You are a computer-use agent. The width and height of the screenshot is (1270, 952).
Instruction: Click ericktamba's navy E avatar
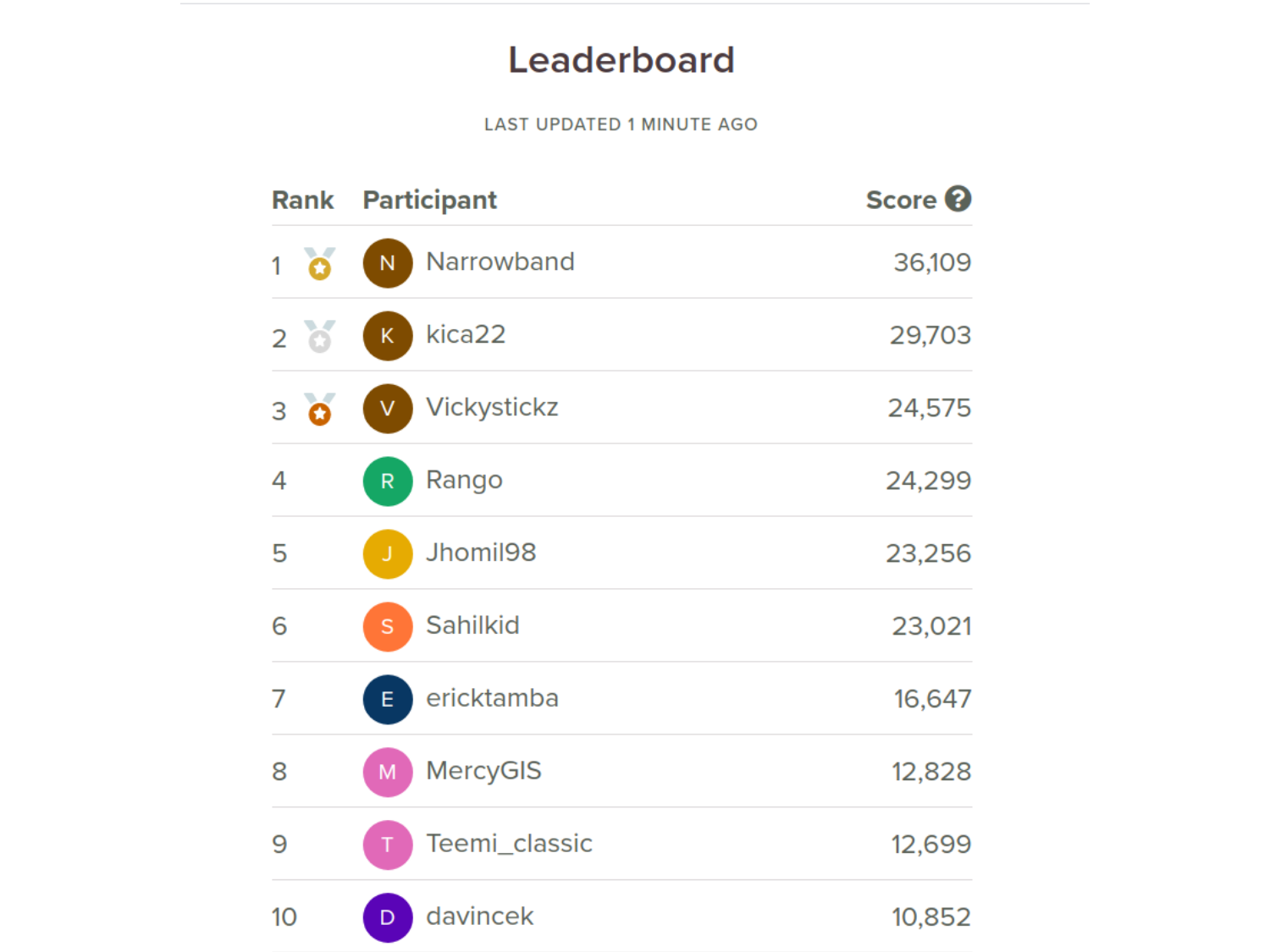(388, 700)
